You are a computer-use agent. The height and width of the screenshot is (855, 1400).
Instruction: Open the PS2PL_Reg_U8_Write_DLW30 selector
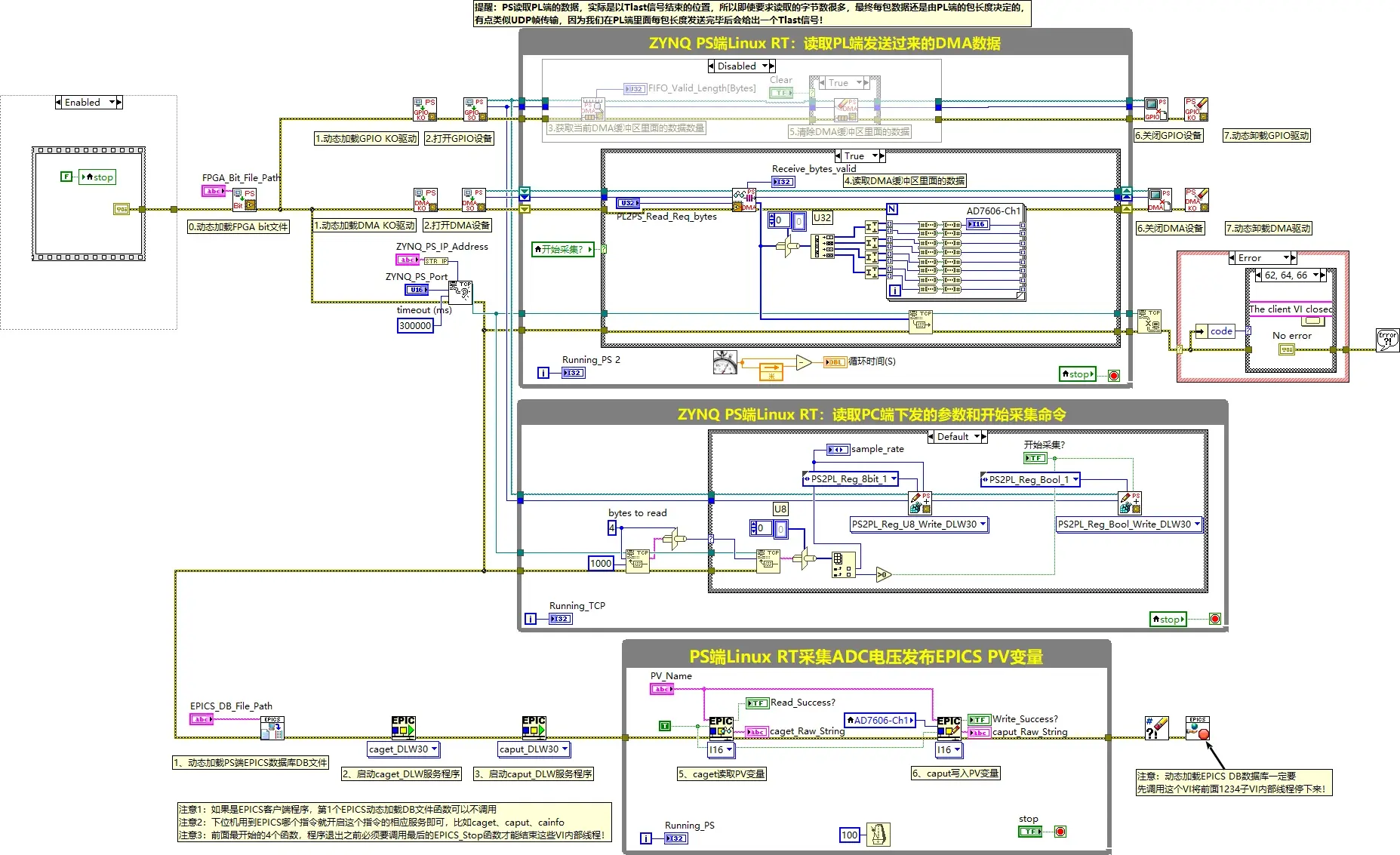click(x=919, y=524)
